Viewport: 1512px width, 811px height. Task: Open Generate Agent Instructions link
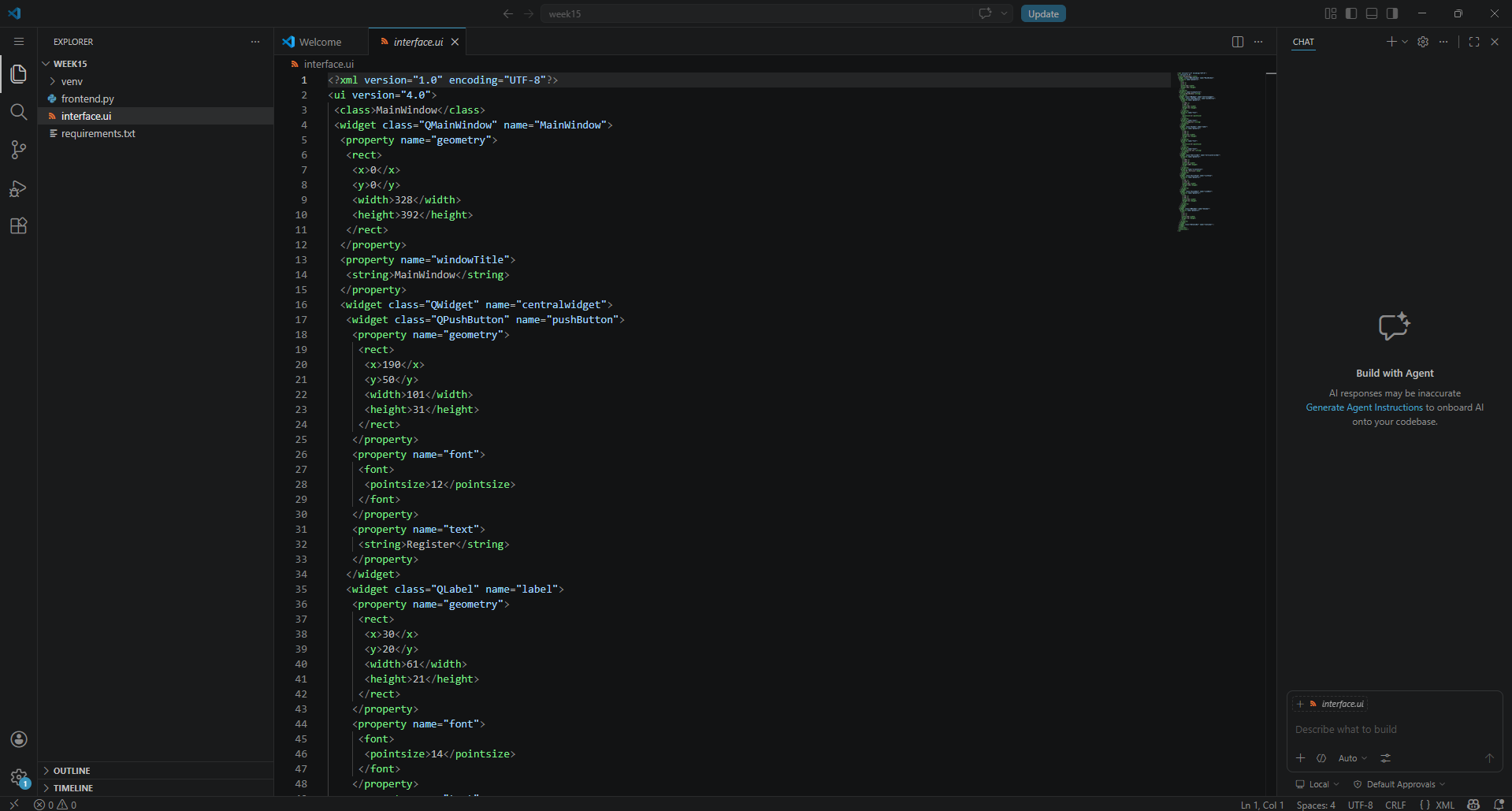[1364, 407]
